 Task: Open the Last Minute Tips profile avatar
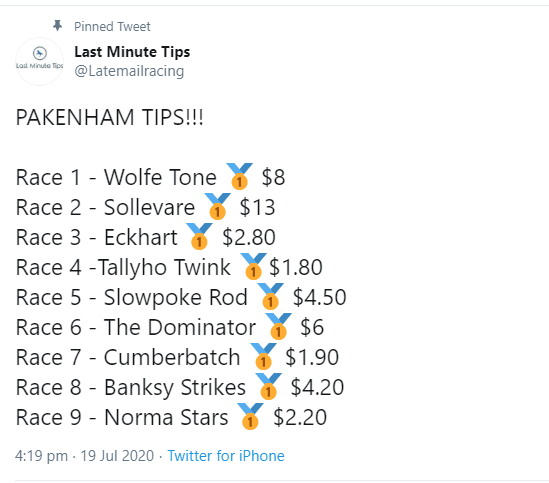point(40,61)
